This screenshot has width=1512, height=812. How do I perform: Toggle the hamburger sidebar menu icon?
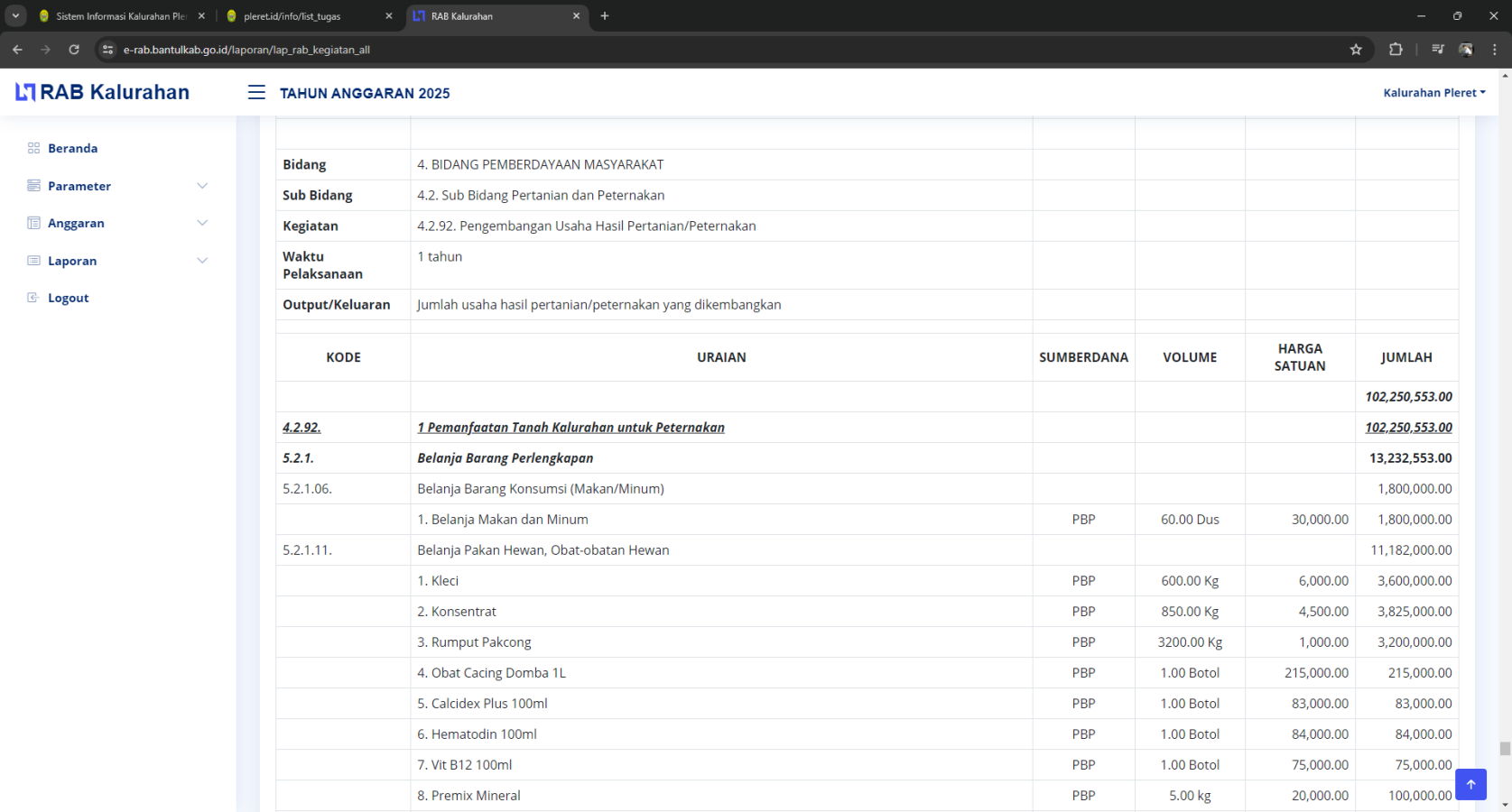click(256, 92)
